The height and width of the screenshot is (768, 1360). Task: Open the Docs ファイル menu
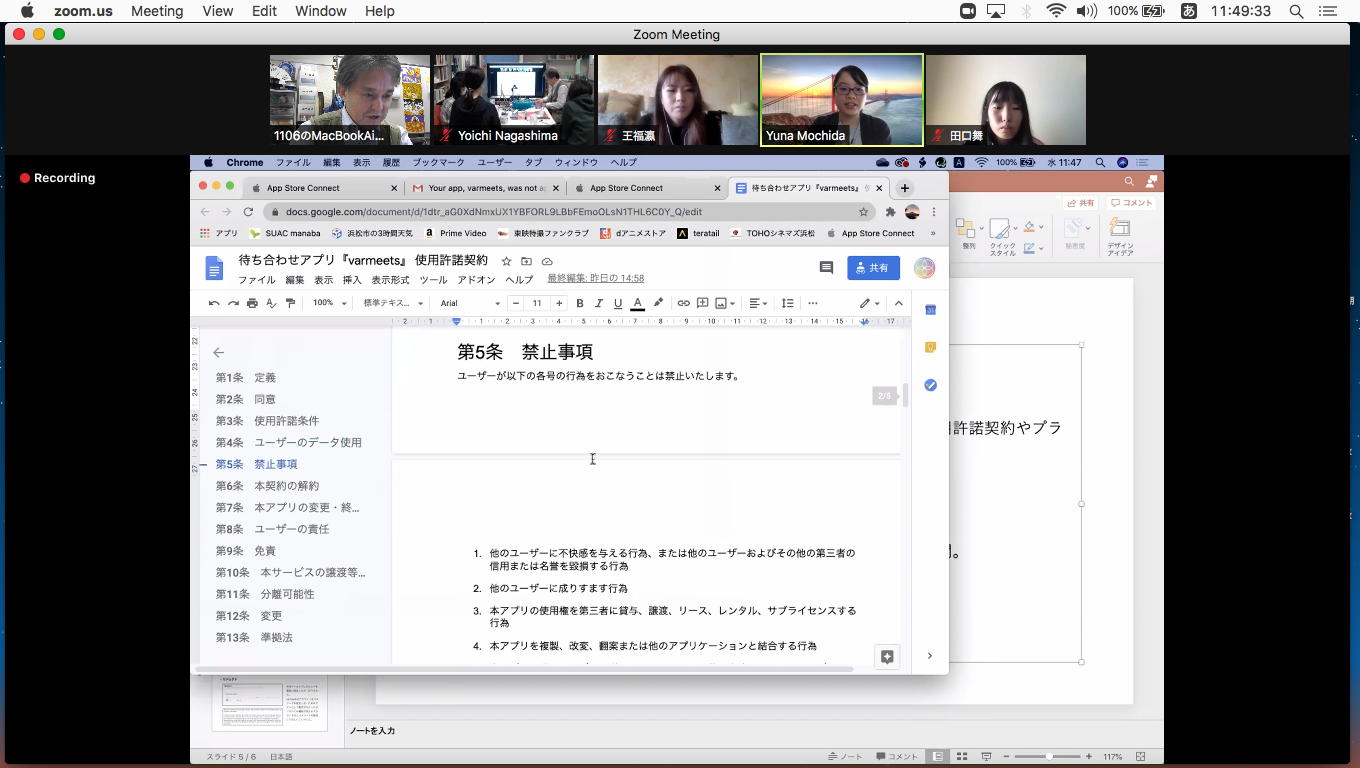[257, 280]
